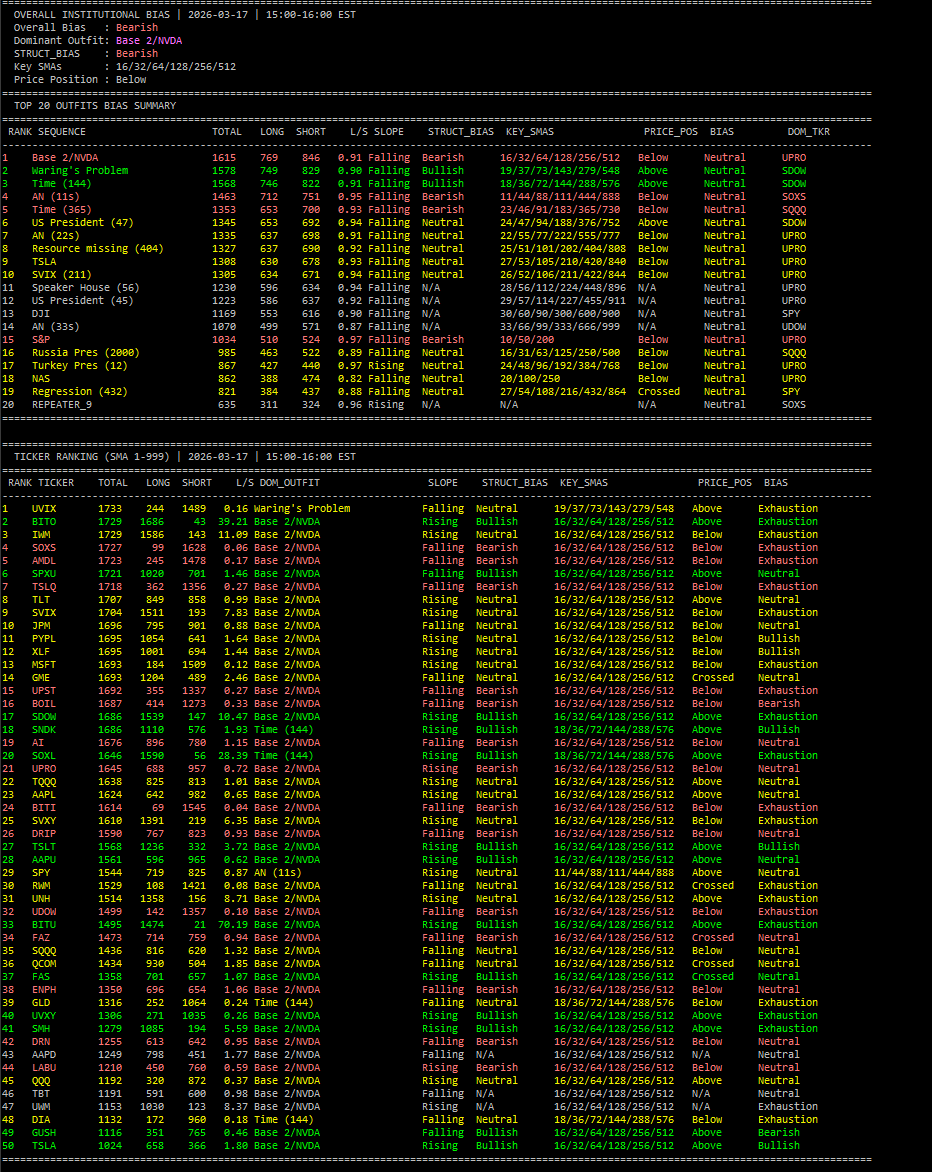
Task: Click the 'AAPL' ticker symbol
Action: tap(44, 795)
